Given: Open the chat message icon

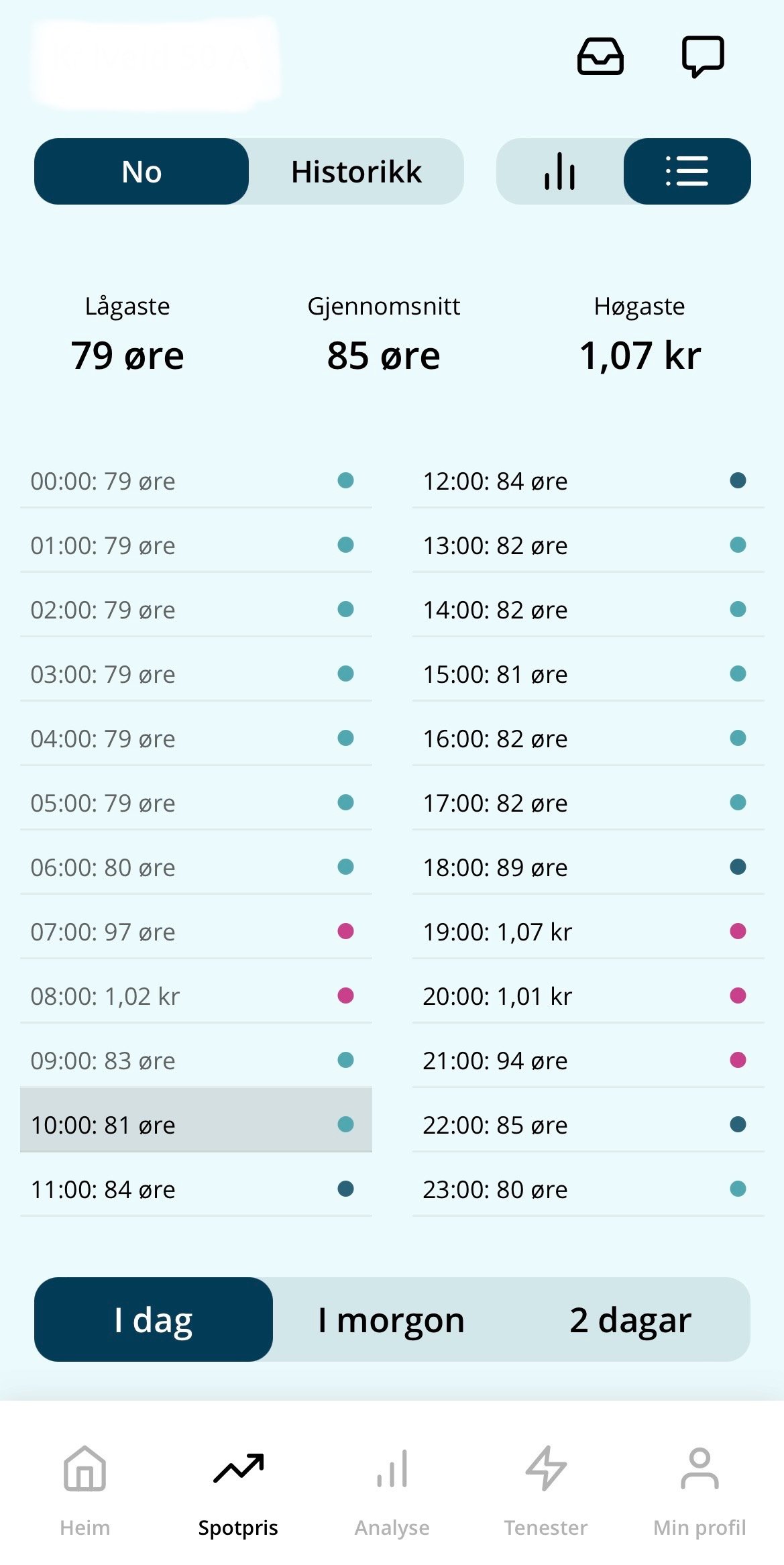Looking at the screenshot, I should 703,56.
